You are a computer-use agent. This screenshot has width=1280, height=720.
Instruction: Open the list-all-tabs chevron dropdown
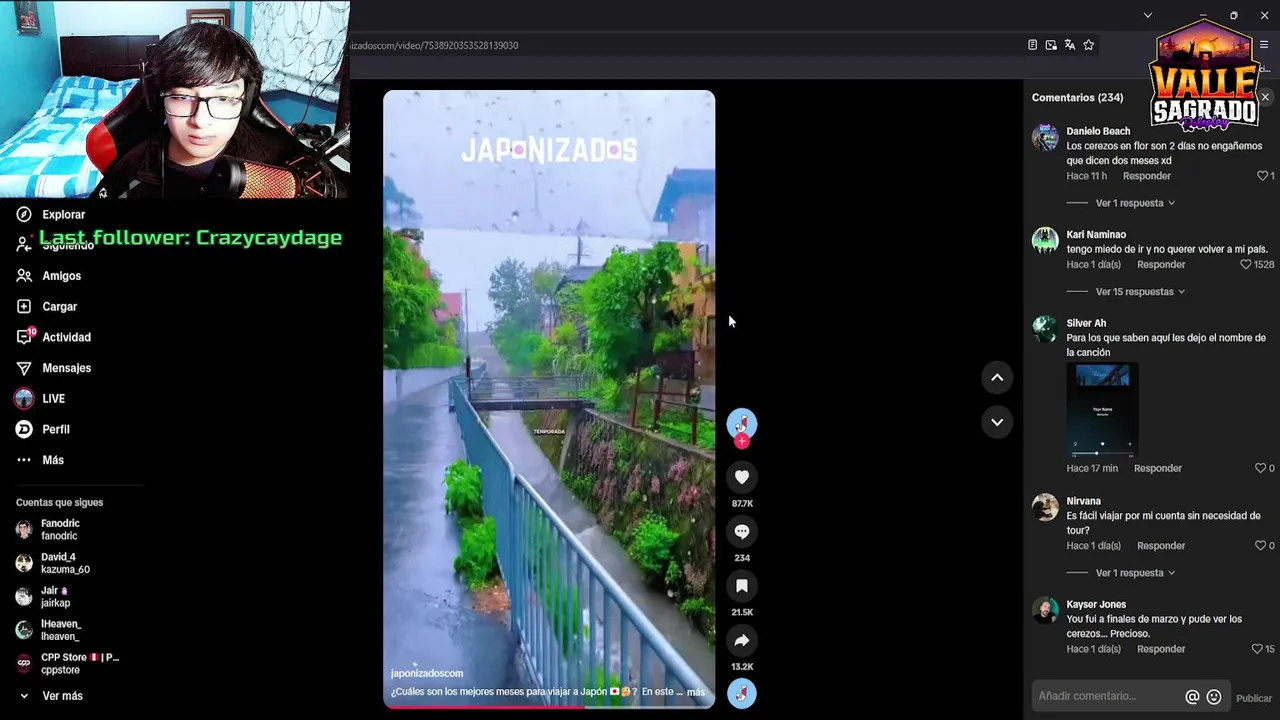click(1147, 15)
